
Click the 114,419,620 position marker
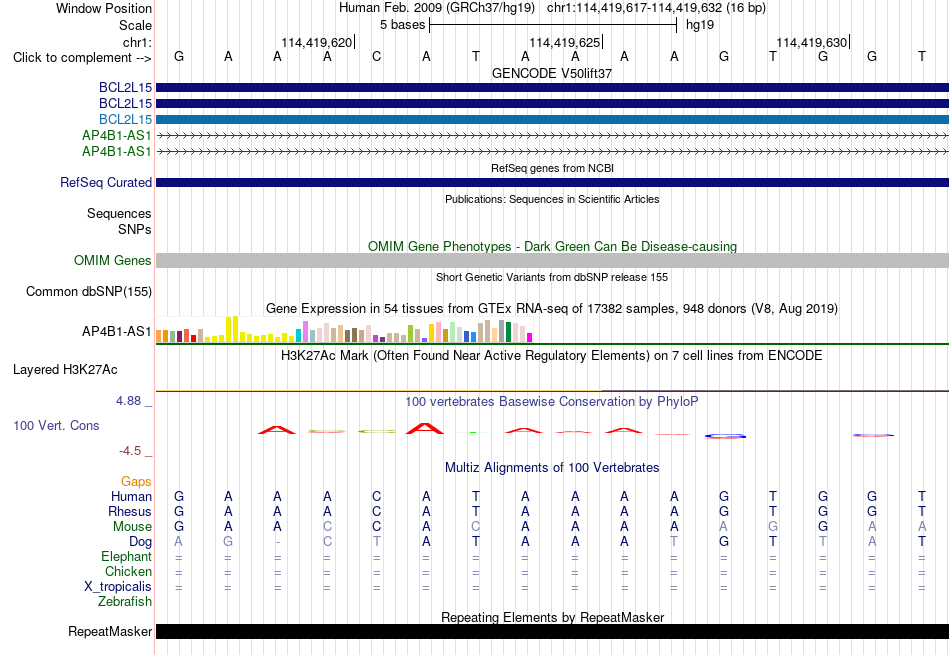coord(317,42)
